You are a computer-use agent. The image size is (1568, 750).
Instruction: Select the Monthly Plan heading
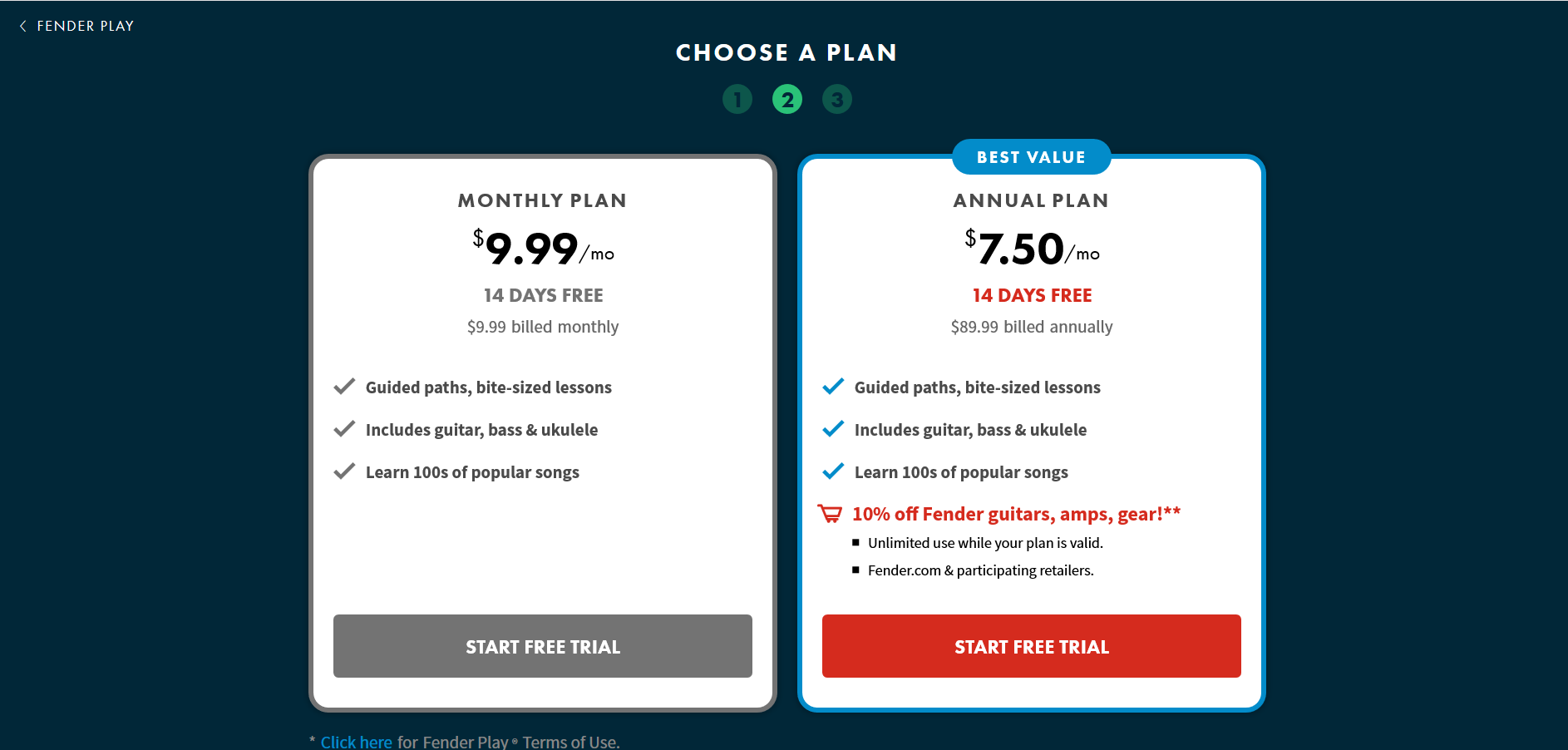542,200
